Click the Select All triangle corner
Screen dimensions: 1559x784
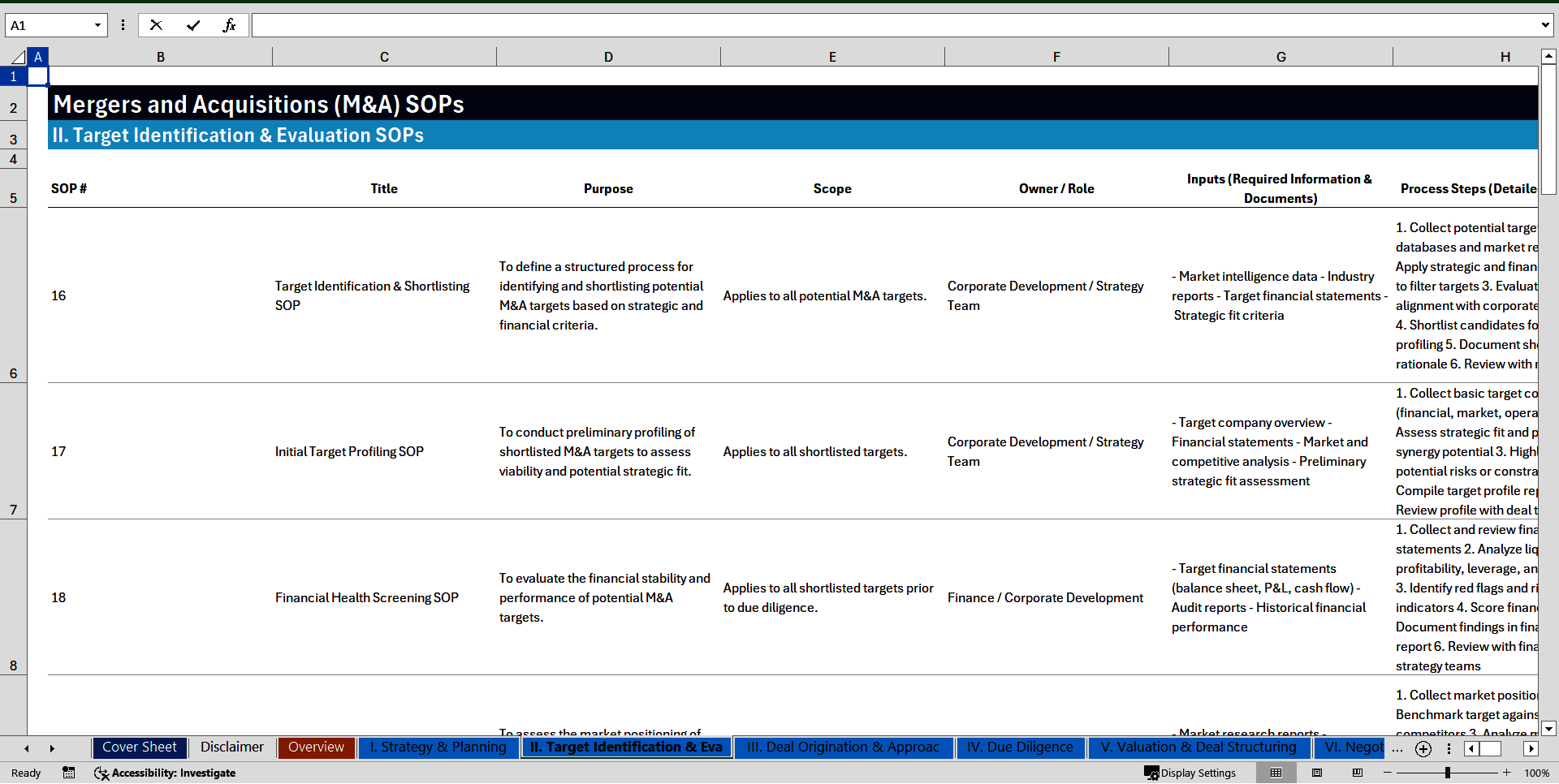coord(18,57)
